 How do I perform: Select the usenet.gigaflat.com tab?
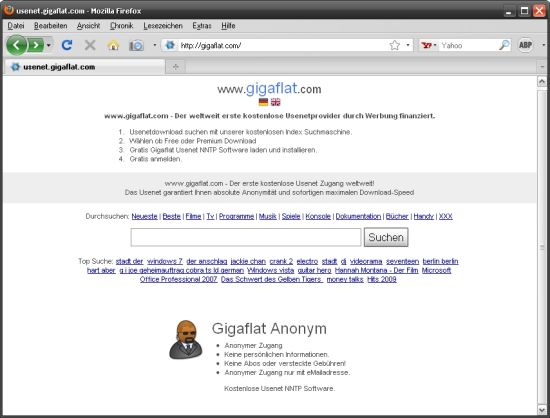click(x=84, y=67)
